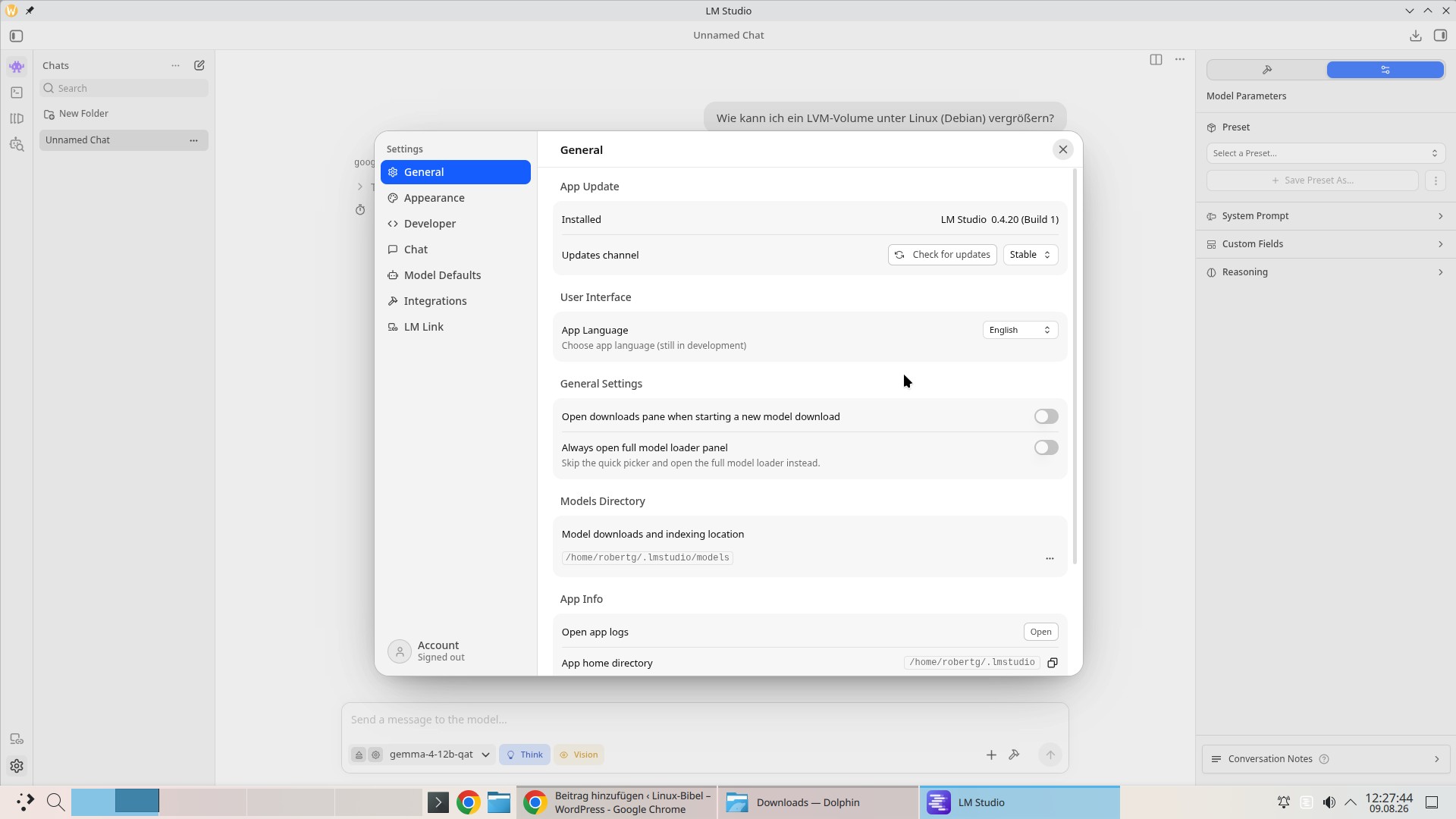Toggle the left sidebar panel icon

(16, 36)
